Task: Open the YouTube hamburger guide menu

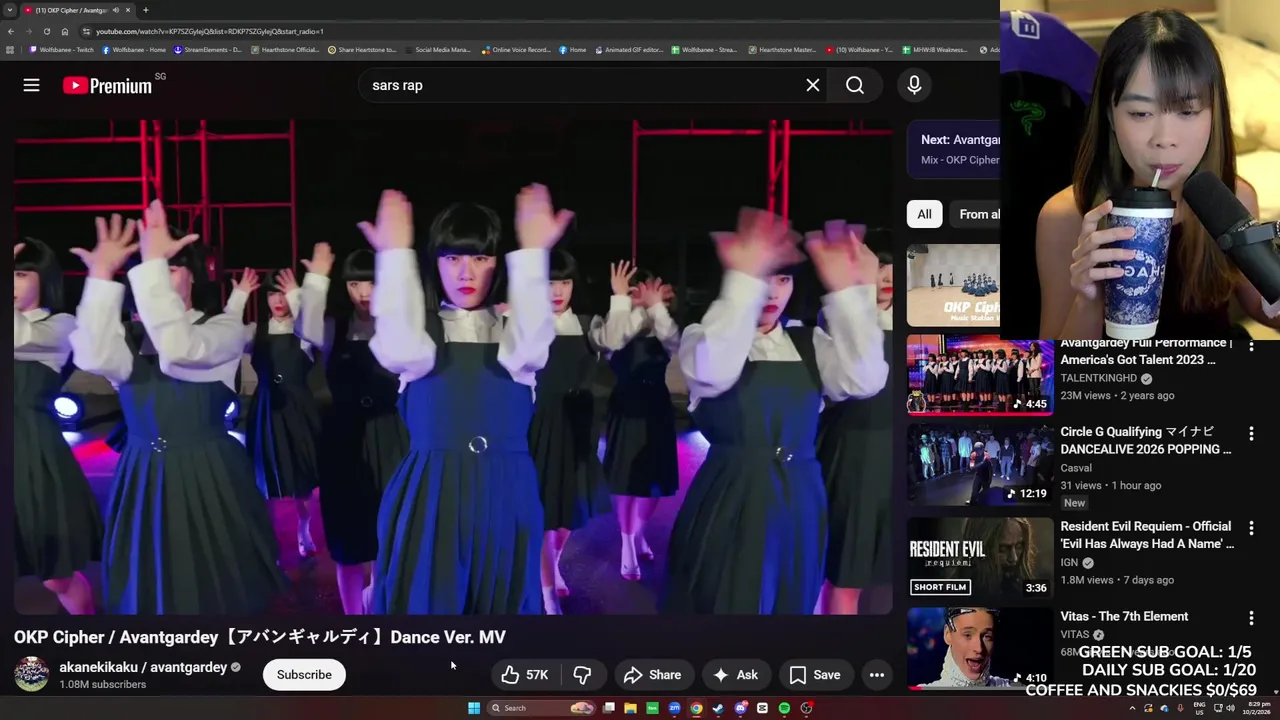Action: point(31,85)
